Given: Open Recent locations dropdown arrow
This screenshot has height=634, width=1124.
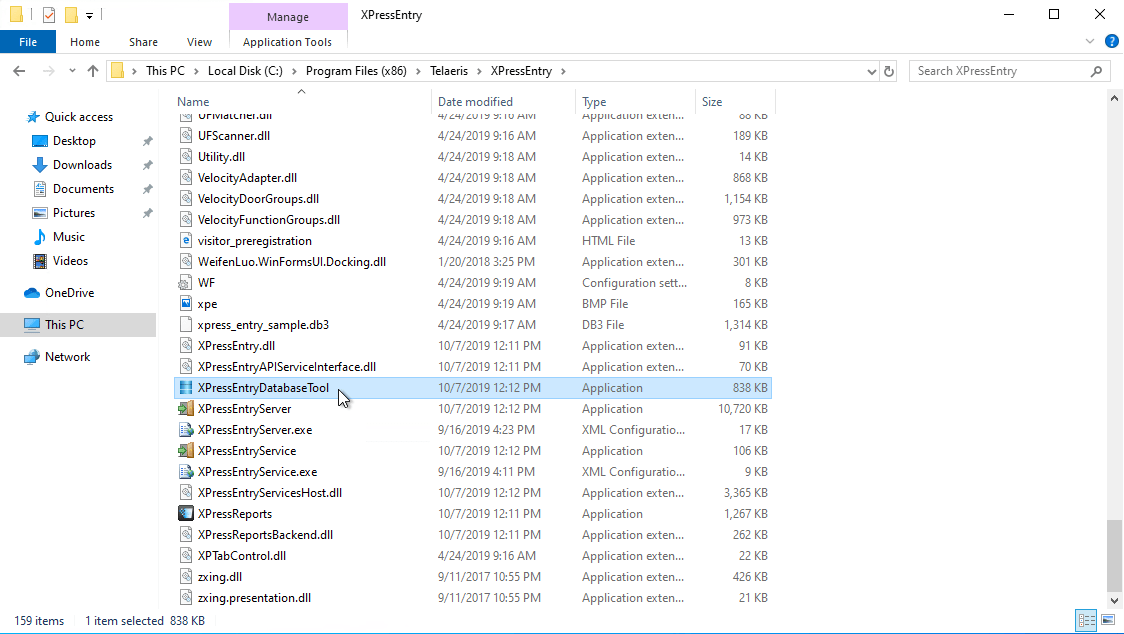Looking at the screenshot, I should pos(72,71).
